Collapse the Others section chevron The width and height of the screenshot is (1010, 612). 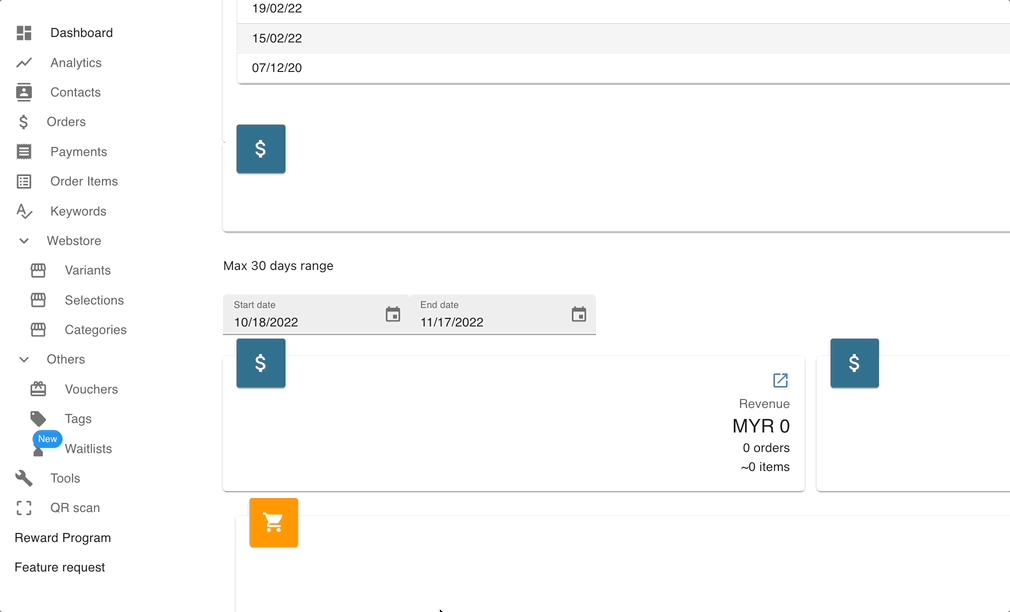point(24,360)
